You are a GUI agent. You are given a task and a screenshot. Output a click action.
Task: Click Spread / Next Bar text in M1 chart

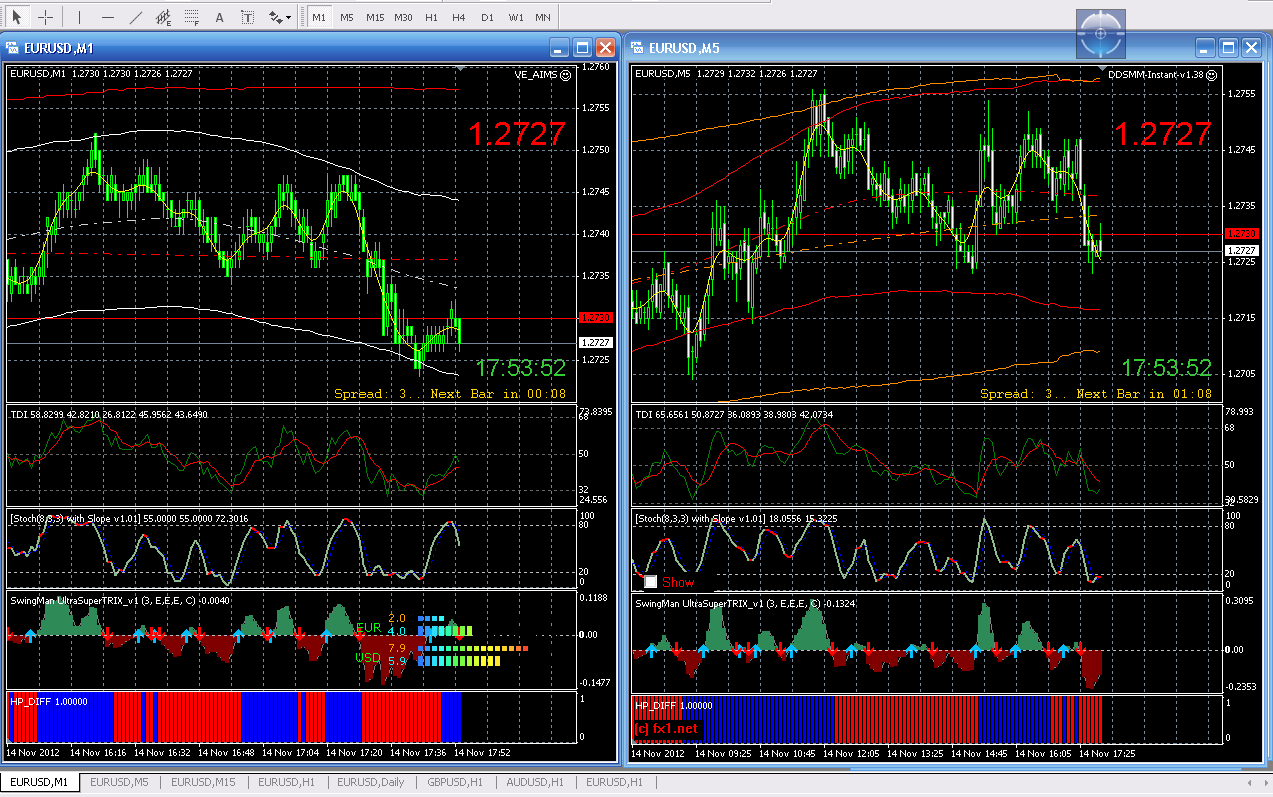click(450, 394)
